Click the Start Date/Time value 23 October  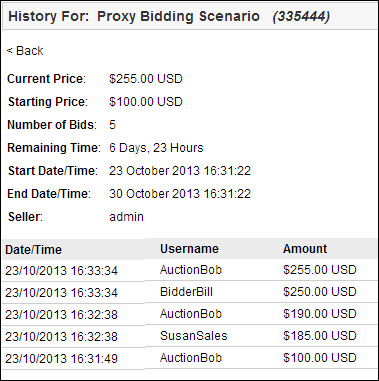(180, 171)
